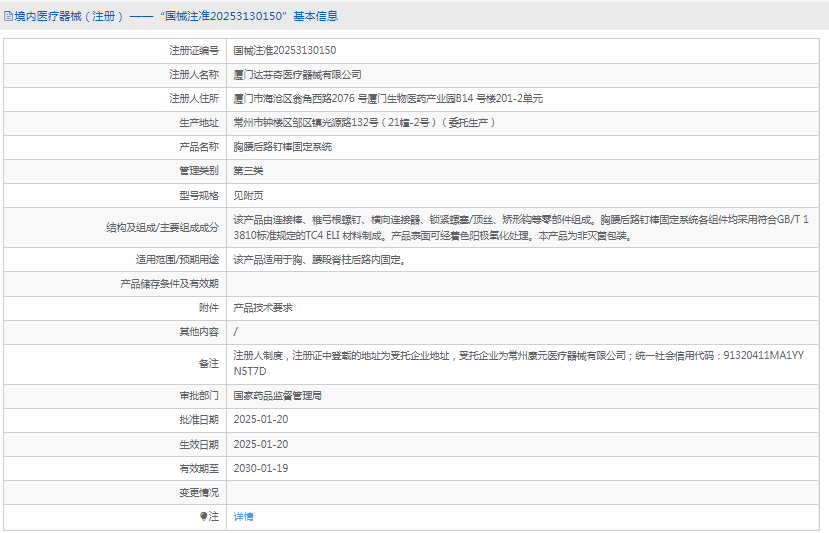Screen dimensions: 829x533
Task: Click the 产品储存条件及有效期 label
Action: pos(169,284)
